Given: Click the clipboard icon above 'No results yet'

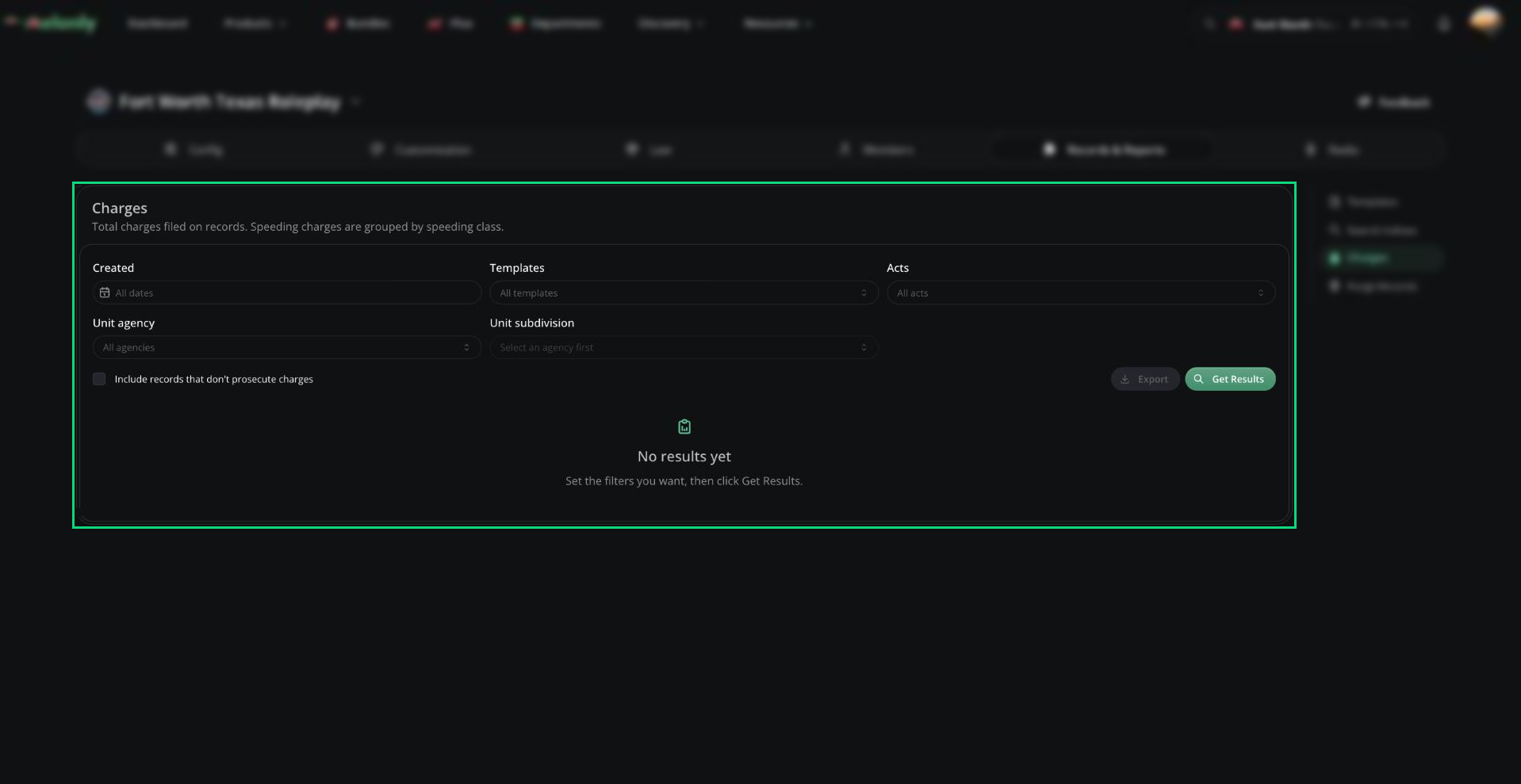Looking at the screenshot, I should [684, 426].
